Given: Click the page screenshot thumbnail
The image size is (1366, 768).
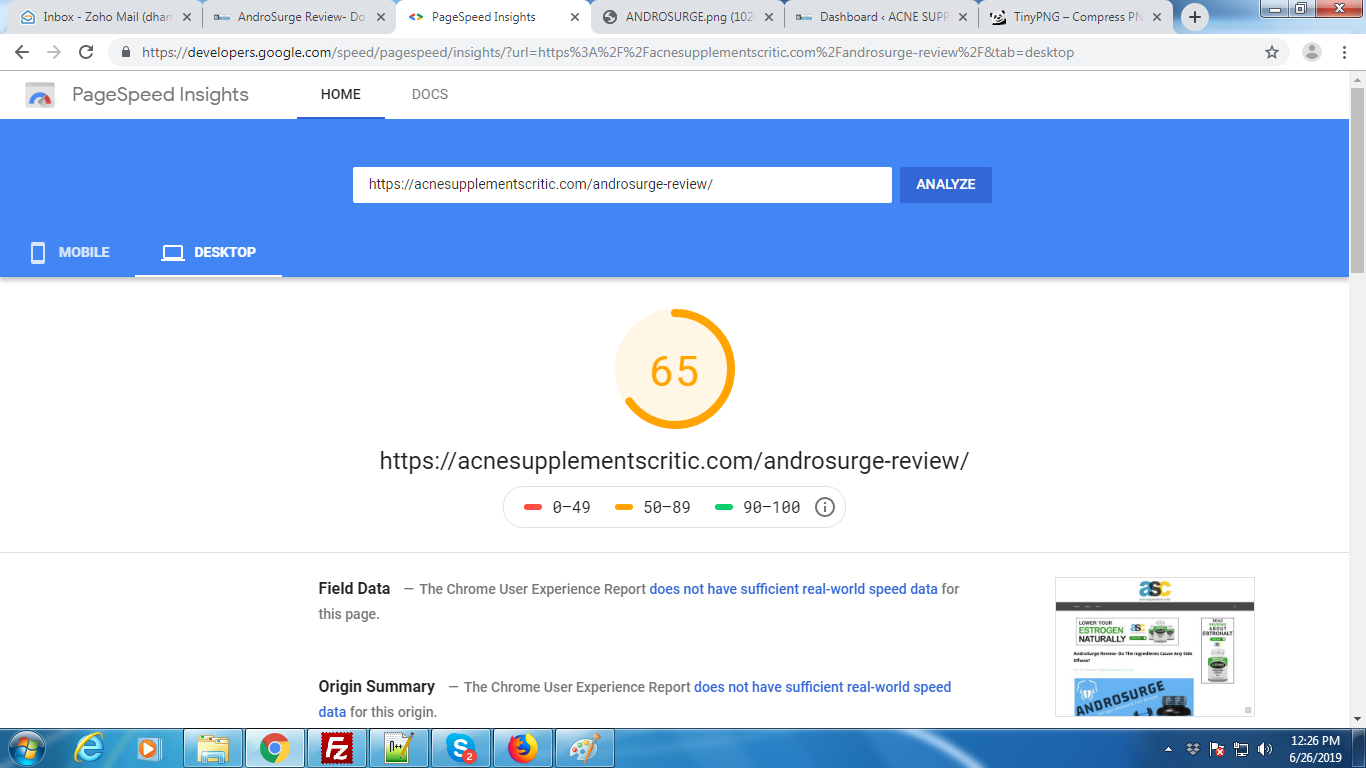Looking at the screenshot, I should click(1154, 646).
